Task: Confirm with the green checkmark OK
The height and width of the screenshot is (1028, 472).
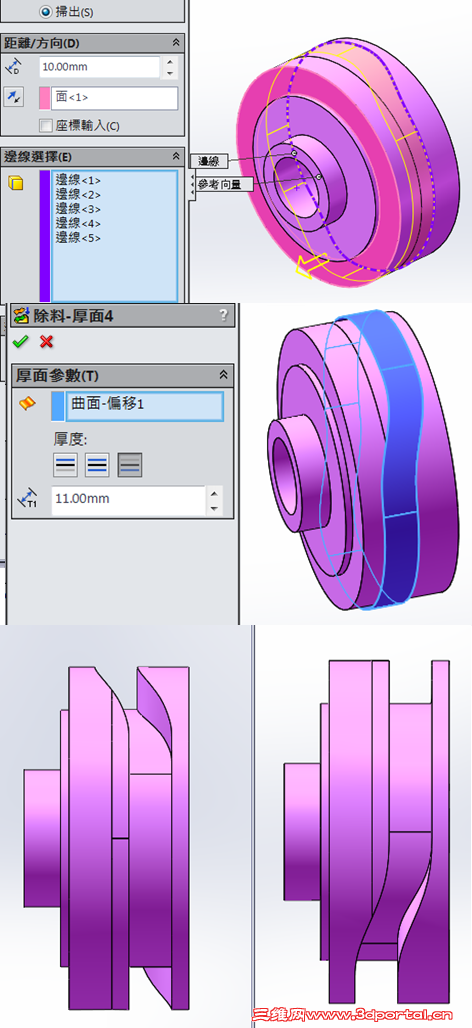Action: pyautogui.click(x=21, y=342)
